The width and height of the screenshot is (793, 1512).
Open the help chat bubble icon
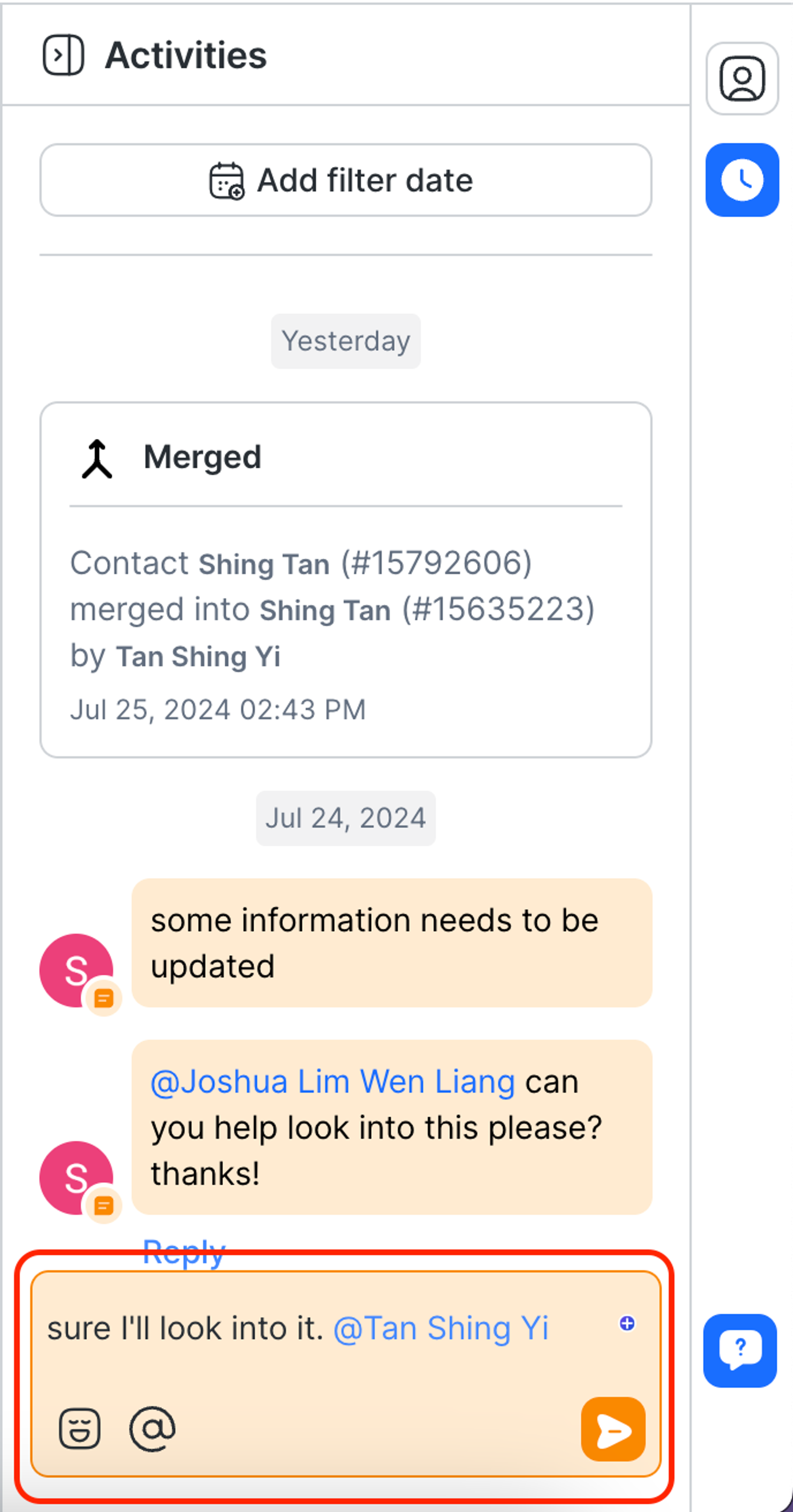click(x=739, y=1350)
